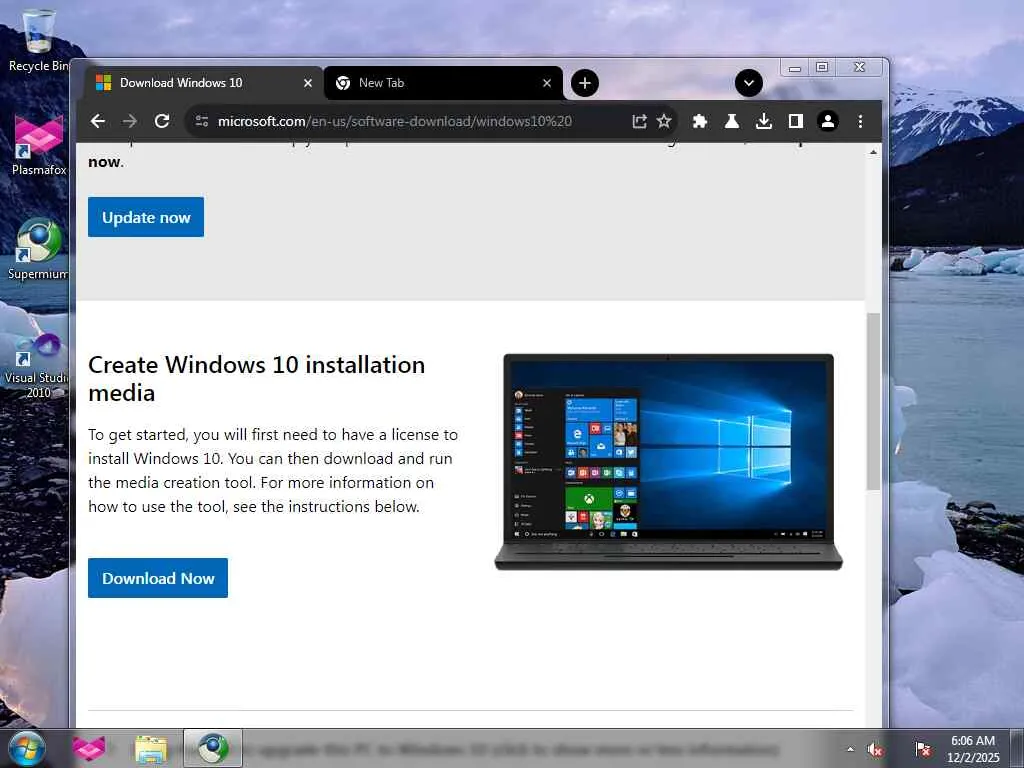This screenshot has width=1024, height=768.
Task: Open the Action Center flag icon
Action: (923, 749)
